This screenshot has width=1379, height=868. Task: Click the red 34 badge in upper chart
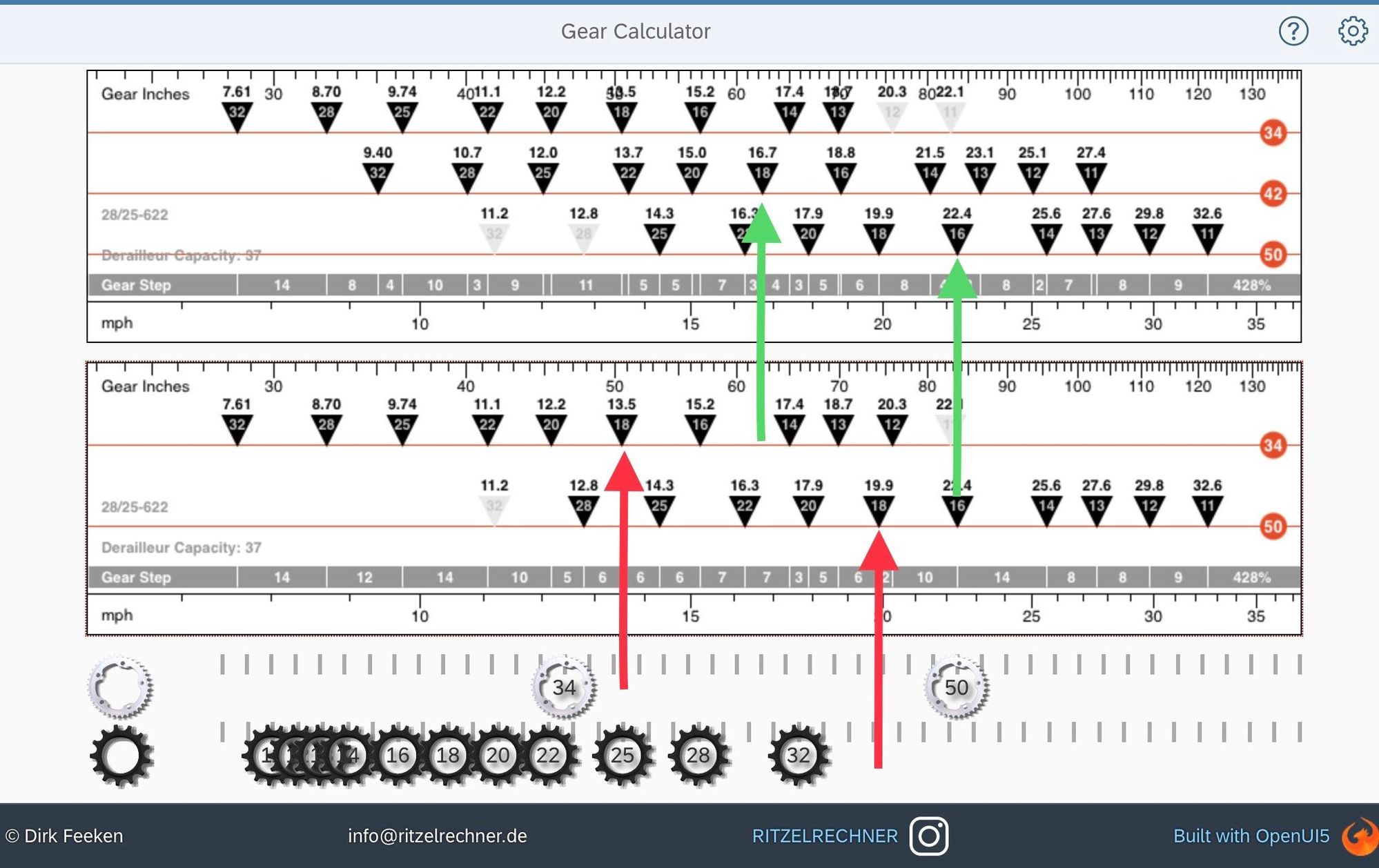click(x=1273, y=132)
